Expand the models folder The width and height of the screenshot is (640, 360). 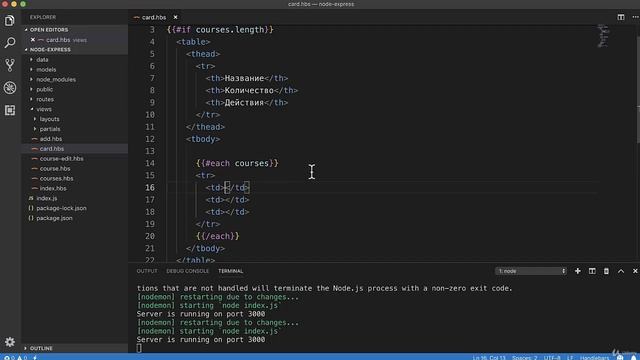(46, 69)
